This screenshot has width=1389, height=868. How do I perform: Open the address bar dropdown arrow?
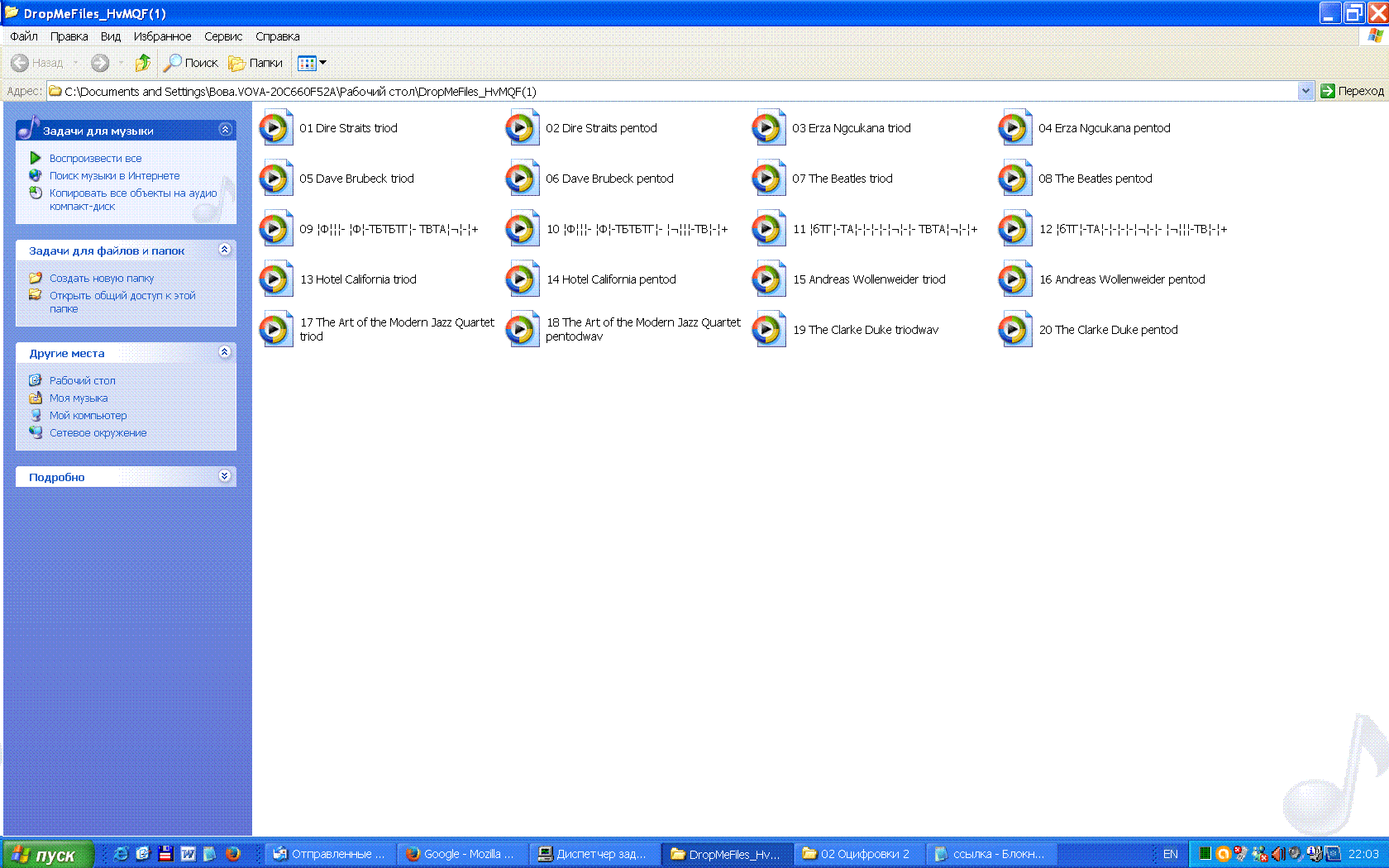pyautogui.click(x=1305, y=91)
